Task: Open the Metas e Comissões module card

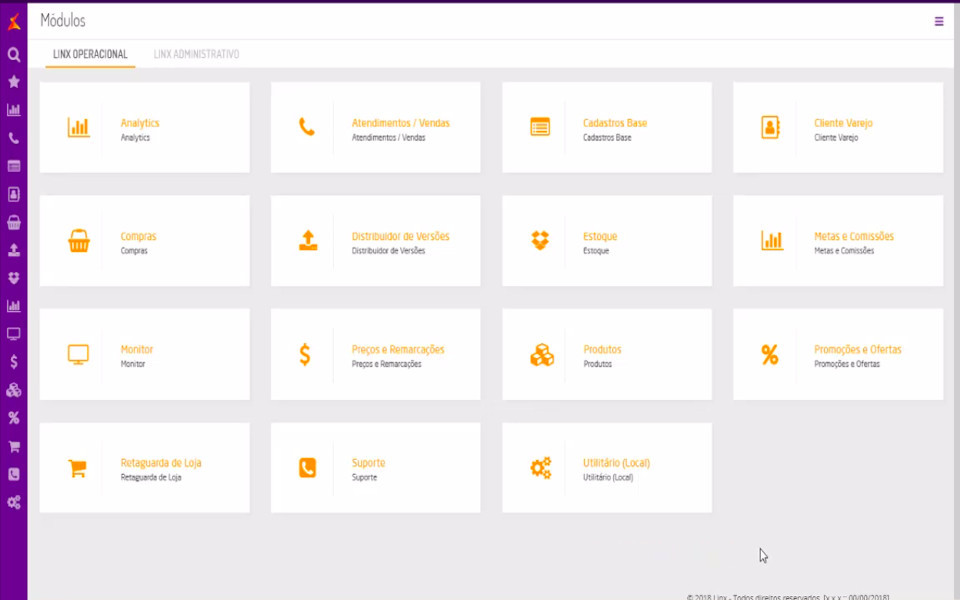Action: coord(838,241)
